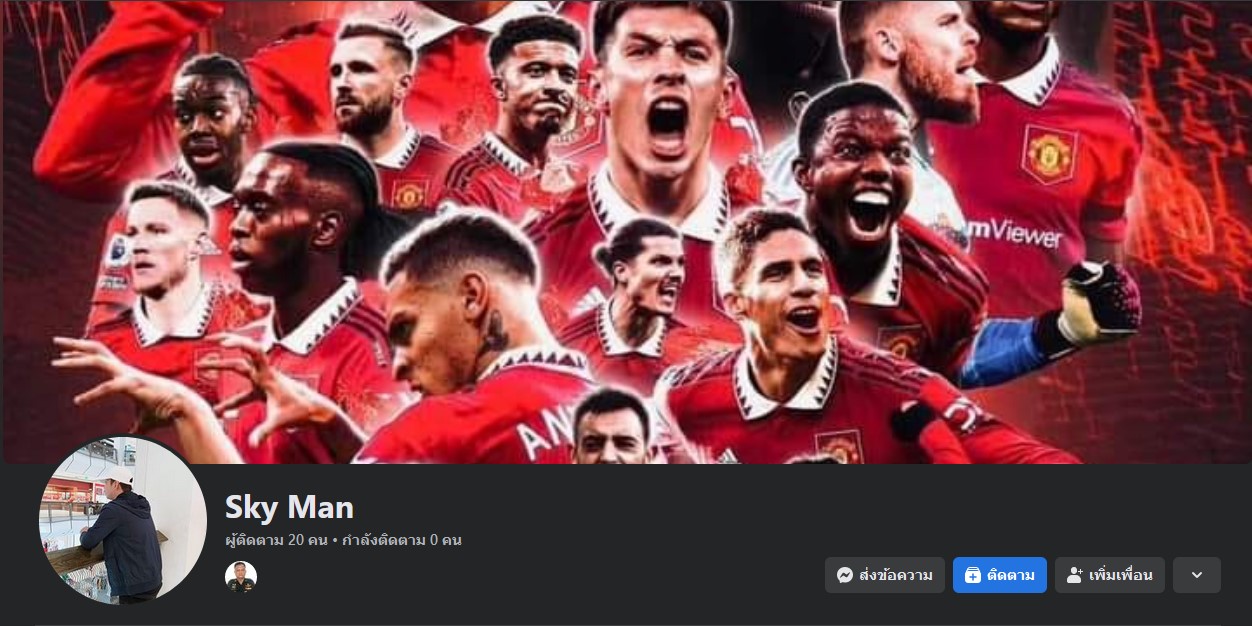
Task: Click the Sky Man profile name
Action: click(x=289, y=507)
